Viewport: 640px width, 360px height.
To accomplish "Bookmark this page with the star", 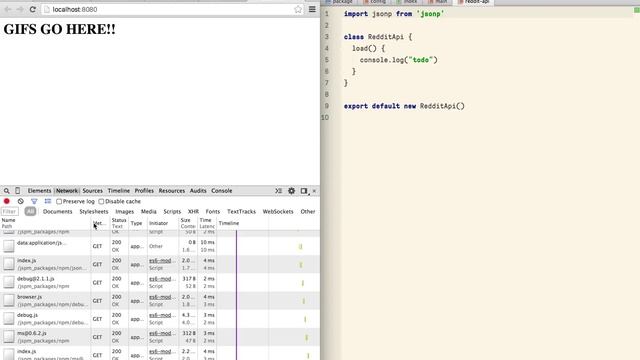I will point(298,9).
